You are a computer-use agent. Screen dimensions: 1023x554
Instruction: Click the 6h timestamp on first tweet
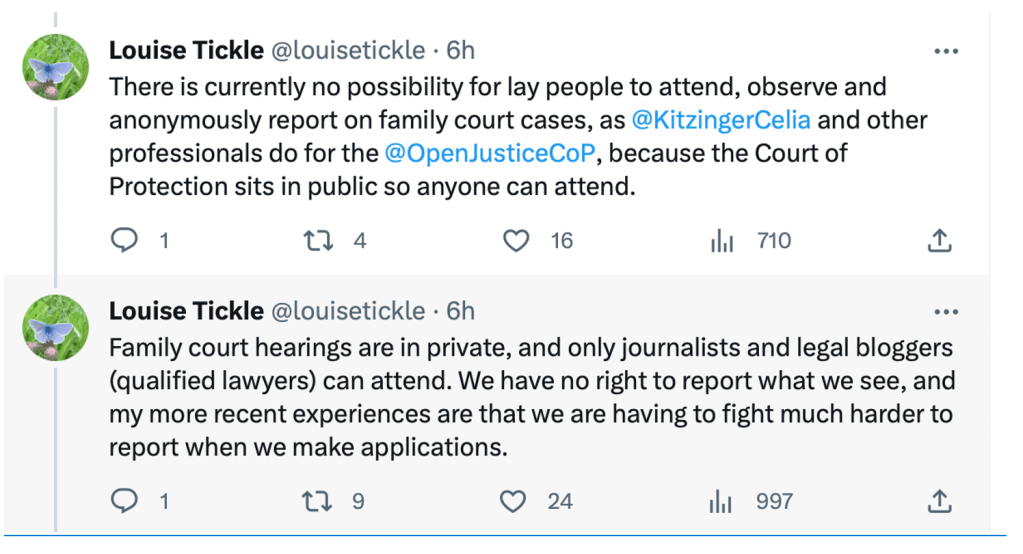458,51
